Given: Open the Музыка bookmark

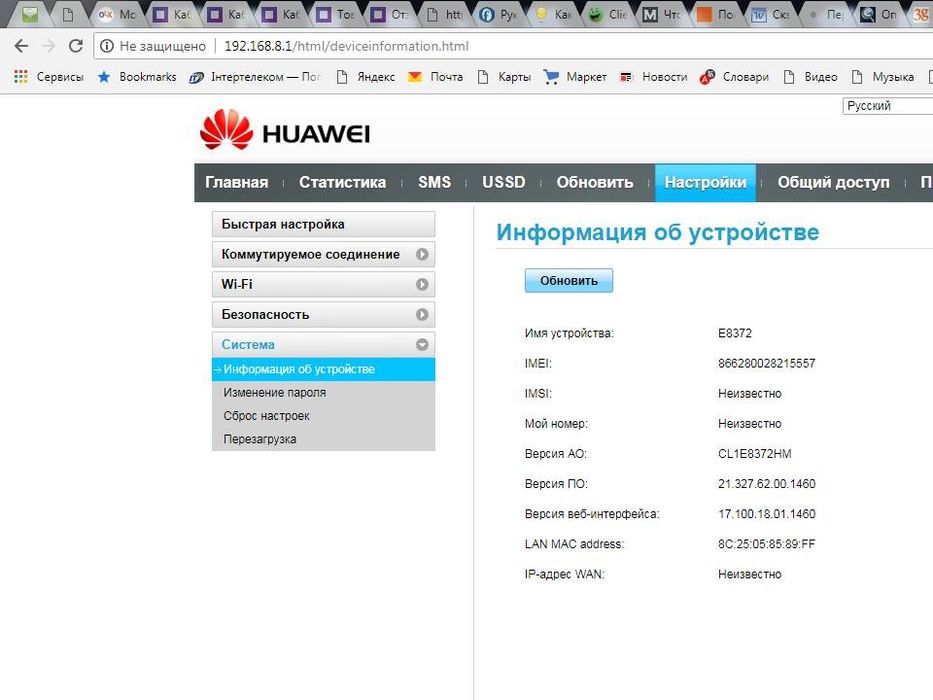Looking at the screenshot, I should [882, 77].
